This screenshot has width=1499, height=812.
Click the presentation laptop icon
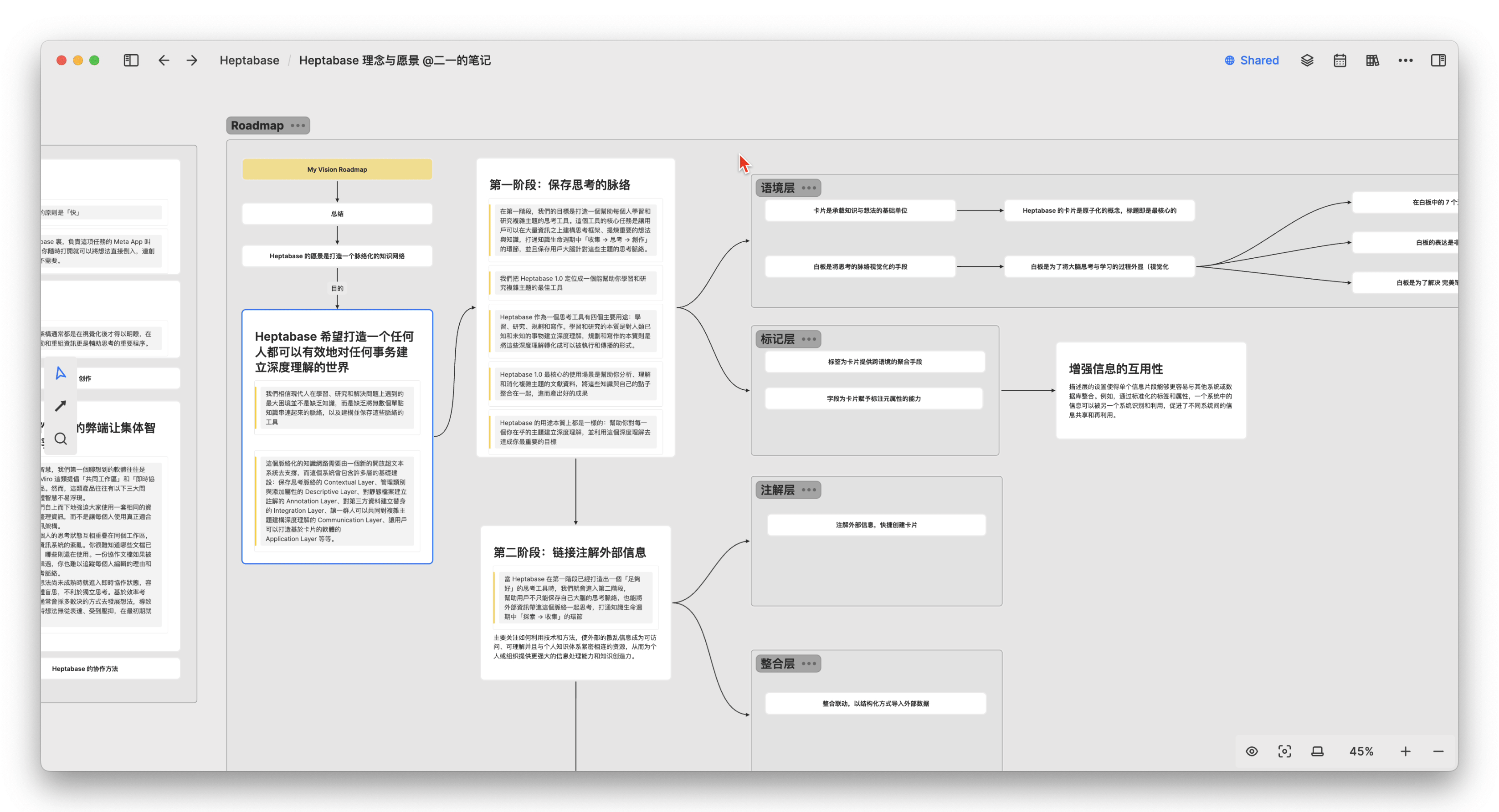coord(1318,751)
